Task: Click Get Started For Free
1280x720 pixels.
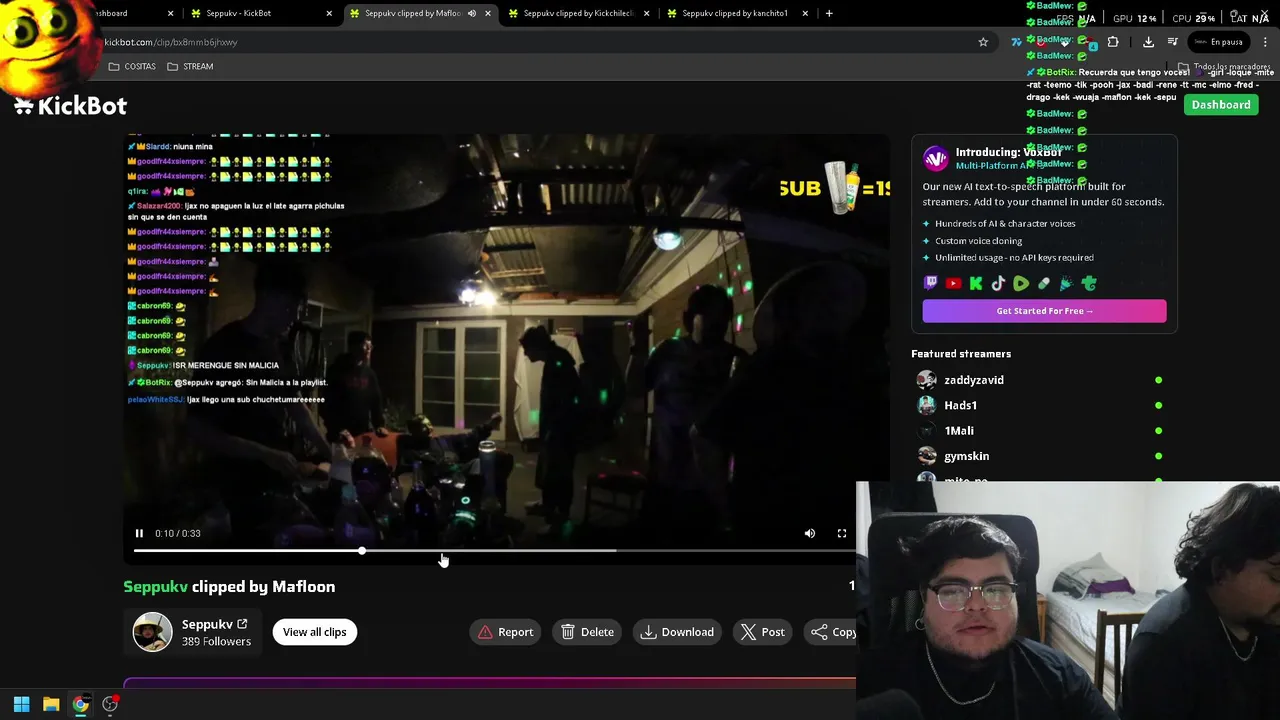Action: pyautogui.click(x=1044, y=311)
